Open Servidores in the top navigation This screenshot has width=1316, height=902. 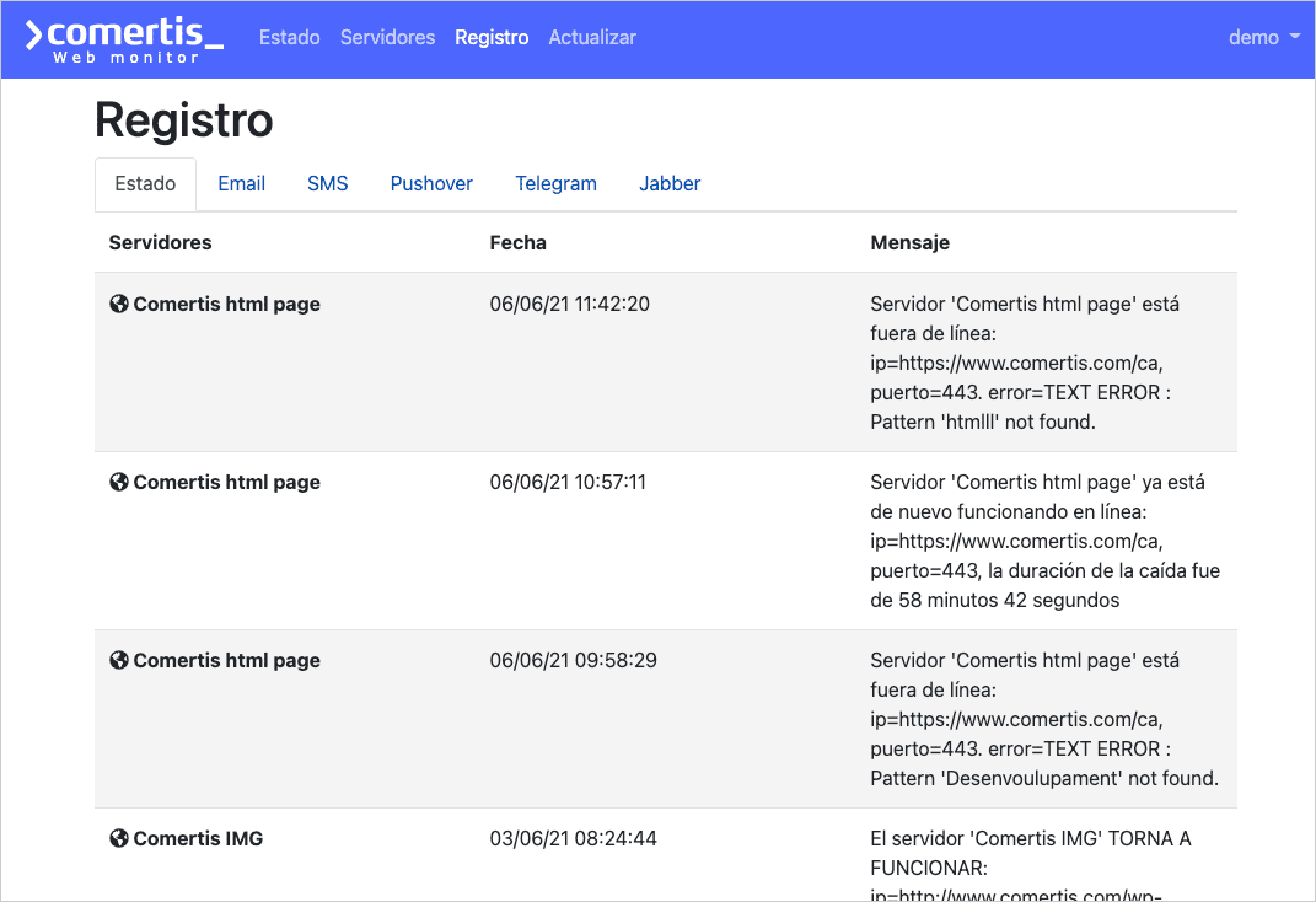388,37
